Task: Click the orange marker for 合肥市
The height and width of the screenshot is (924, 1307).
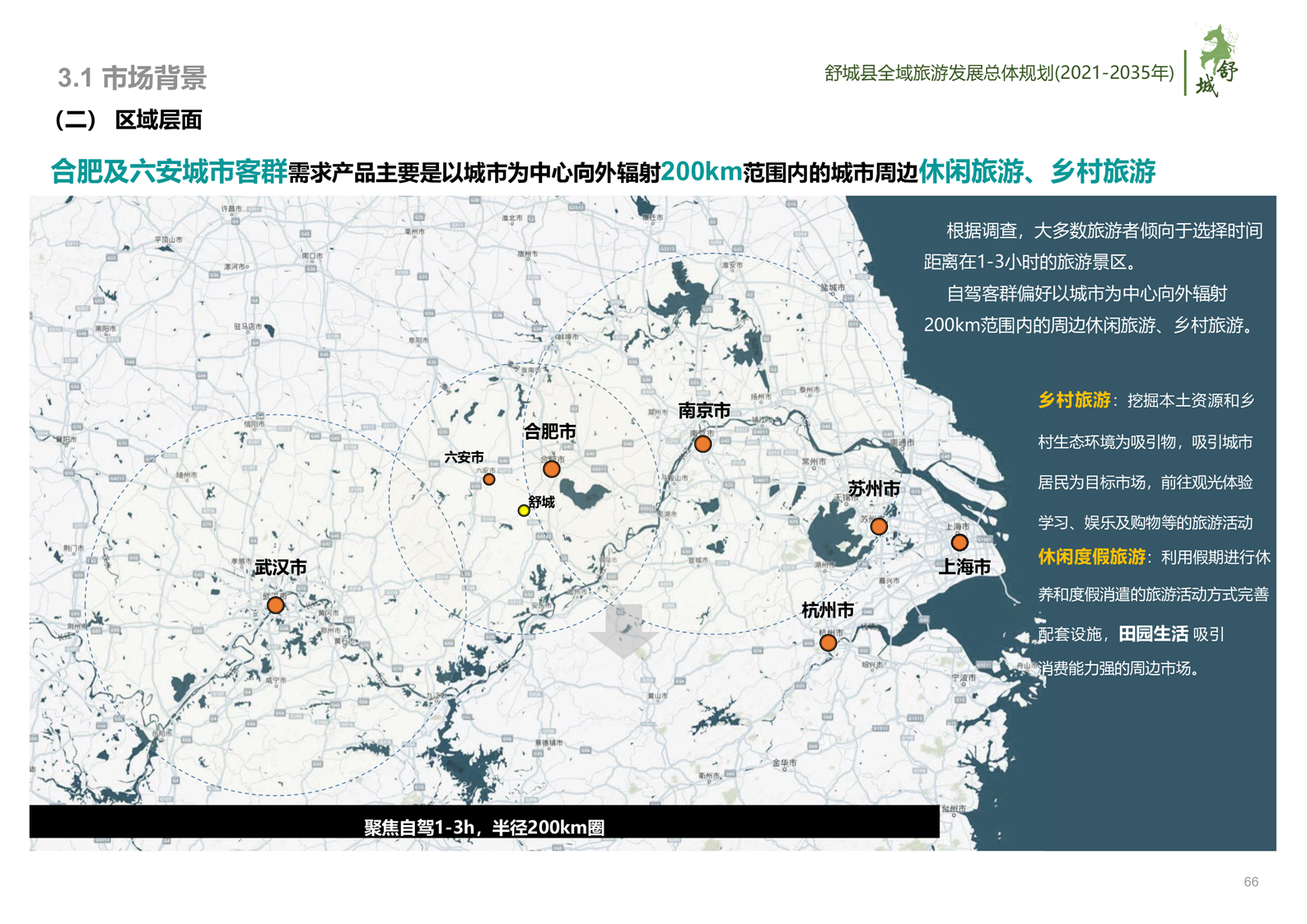Action: point(551,469)
